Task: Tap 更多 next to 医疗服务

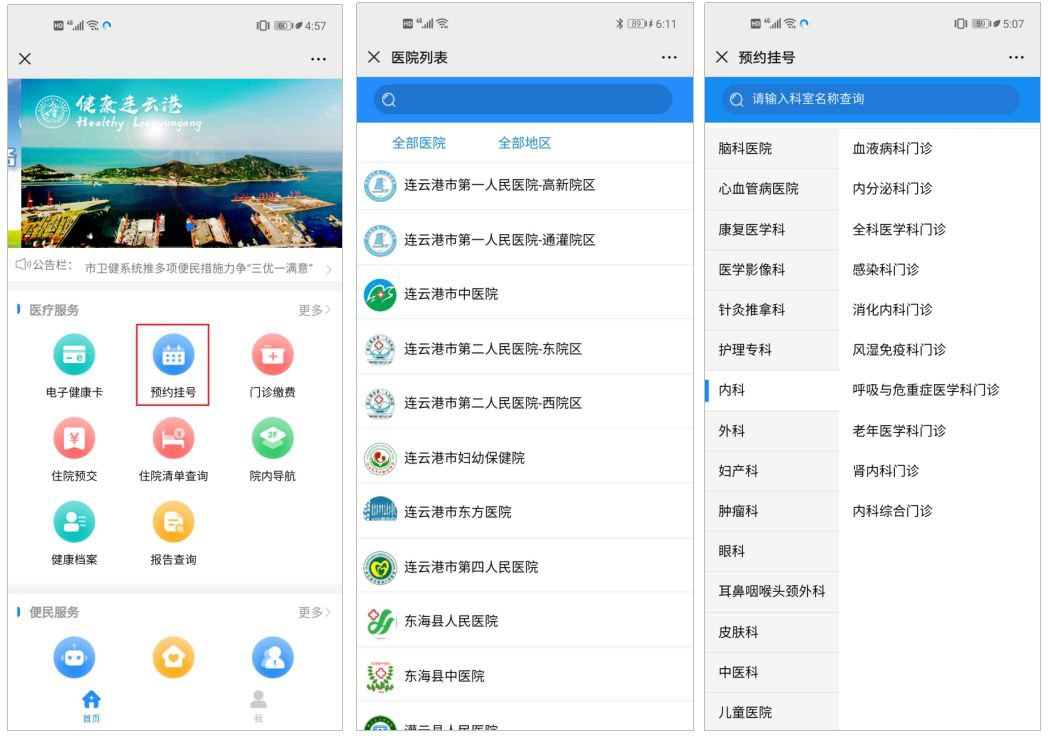Action: 314,310
